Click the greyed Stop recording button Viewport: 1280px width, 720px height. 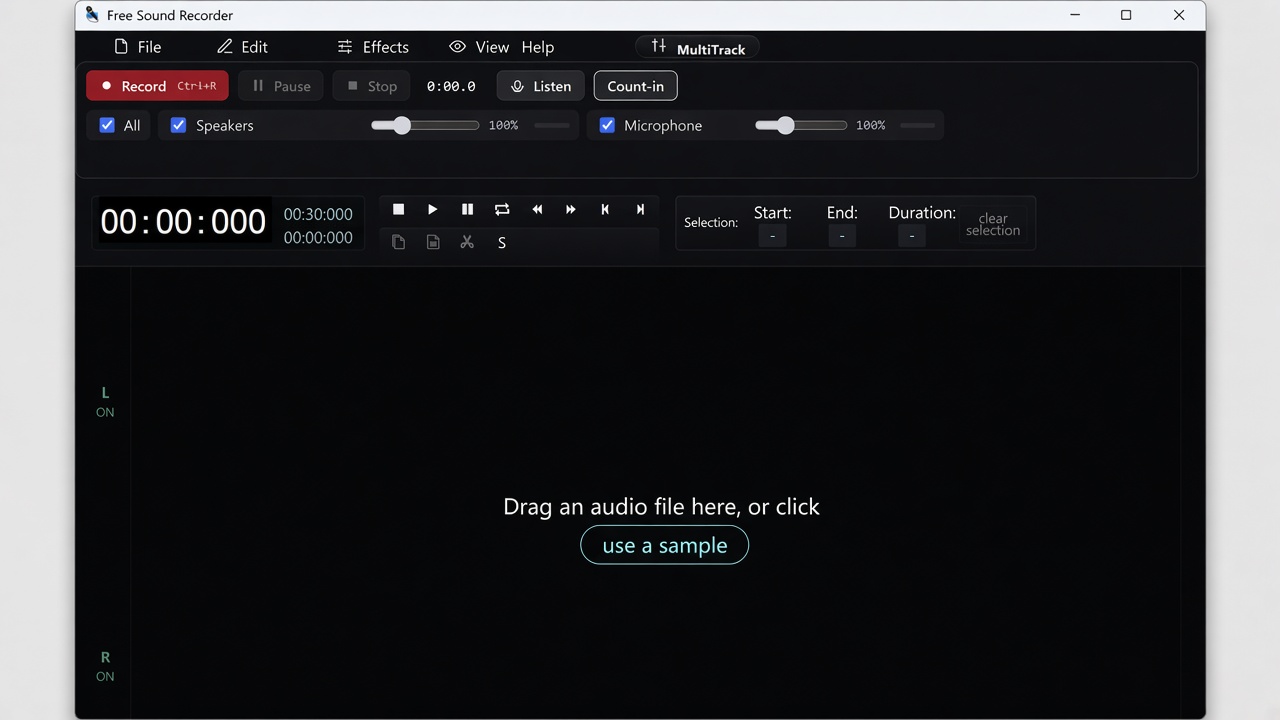coord(371,86)
